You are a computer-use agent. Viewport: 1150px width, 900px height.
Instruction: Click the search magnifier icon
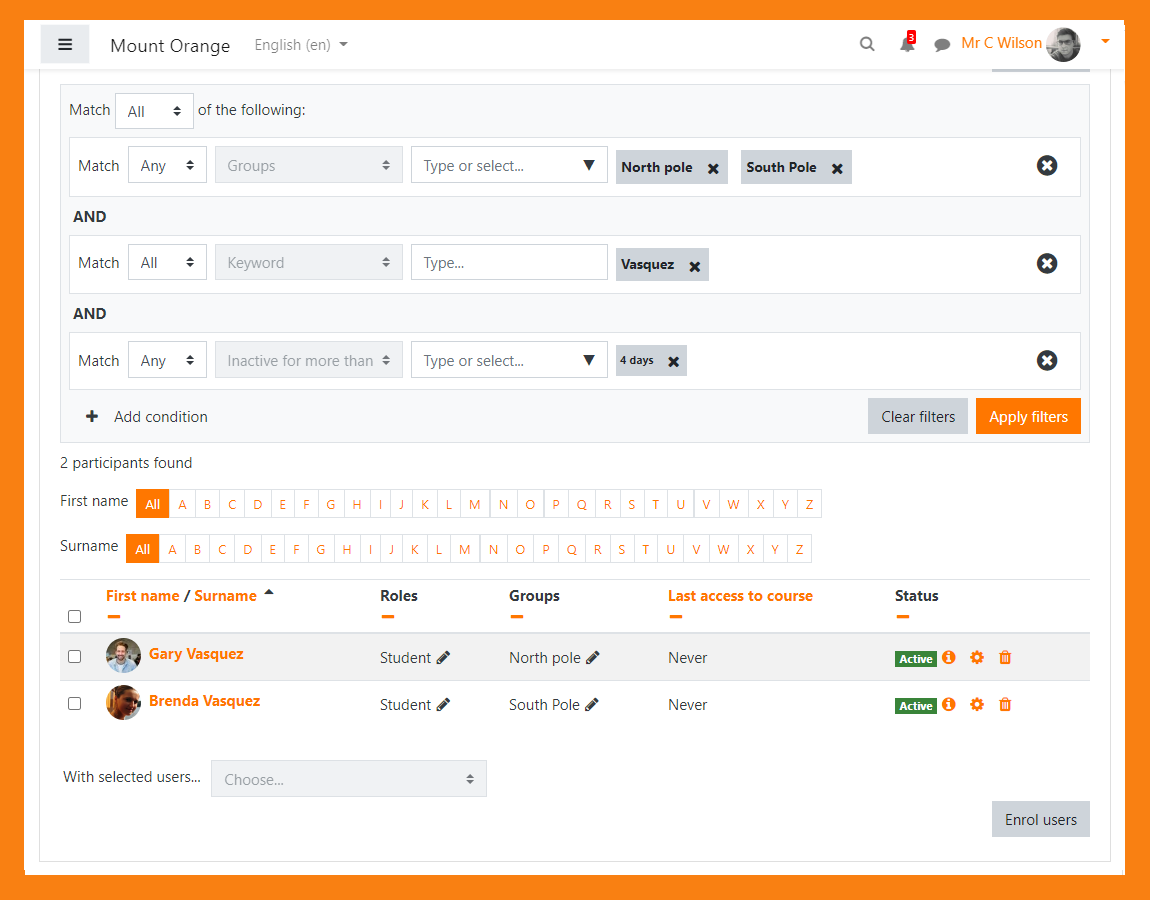pos(866,44)
